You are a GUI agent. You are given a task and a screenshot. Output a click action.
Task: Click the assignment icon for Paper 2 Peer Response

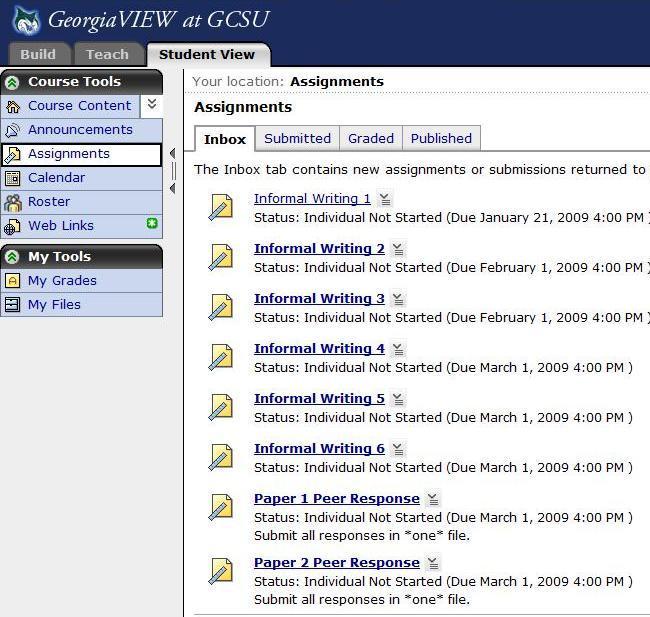pos(221,571)
